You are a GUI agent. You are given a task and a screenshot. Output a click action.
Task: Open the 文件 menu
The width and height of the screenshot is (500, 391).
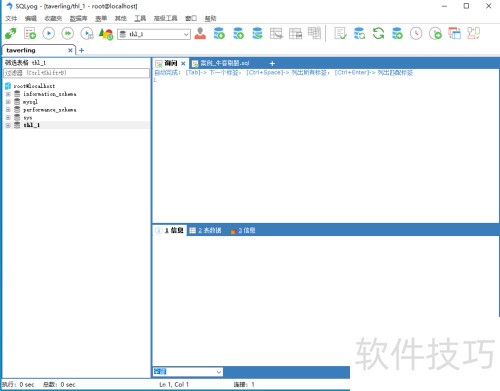pos(11,18)
